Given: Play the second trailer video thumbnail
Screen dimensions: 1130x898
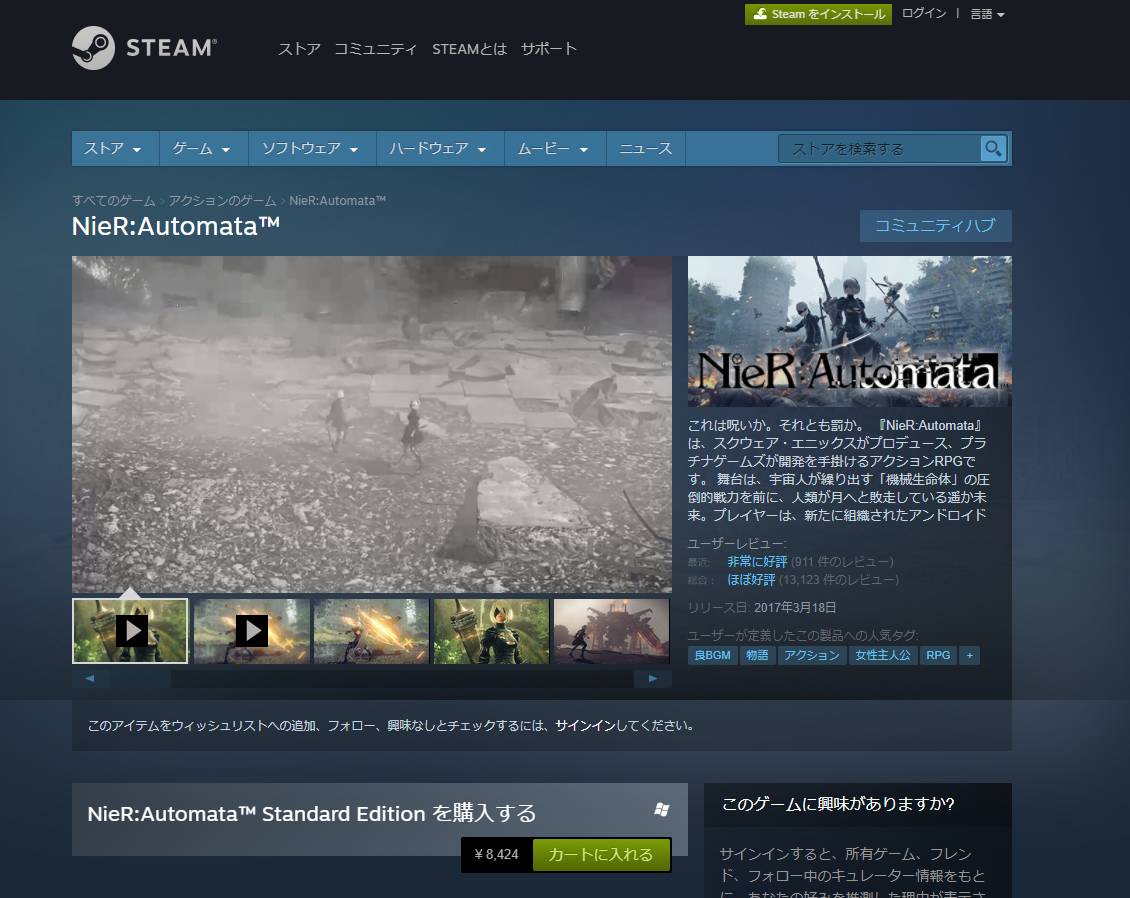Looking at the screenshot, I should tap(251, 631).
